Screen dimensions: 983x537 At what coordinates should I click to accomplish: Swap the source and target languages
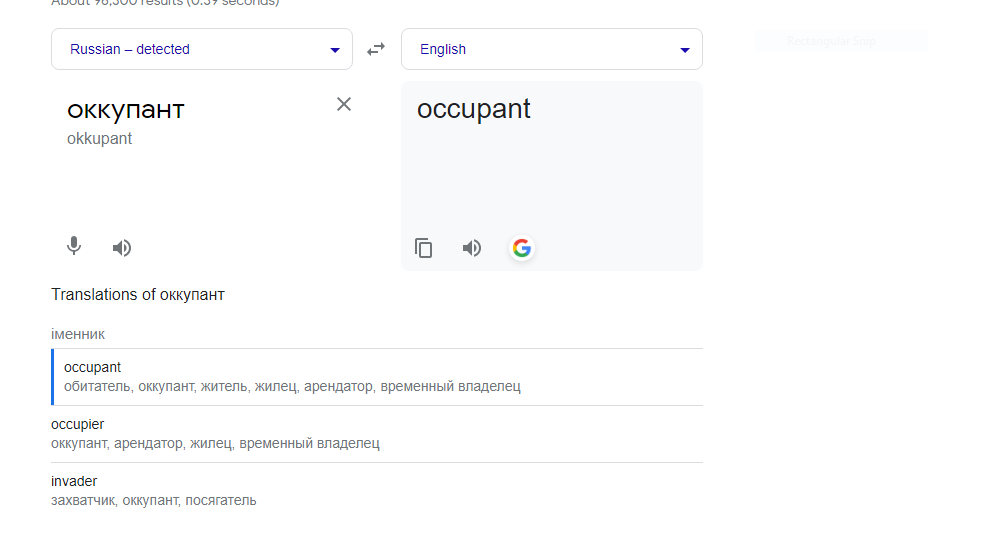point(376,49)
